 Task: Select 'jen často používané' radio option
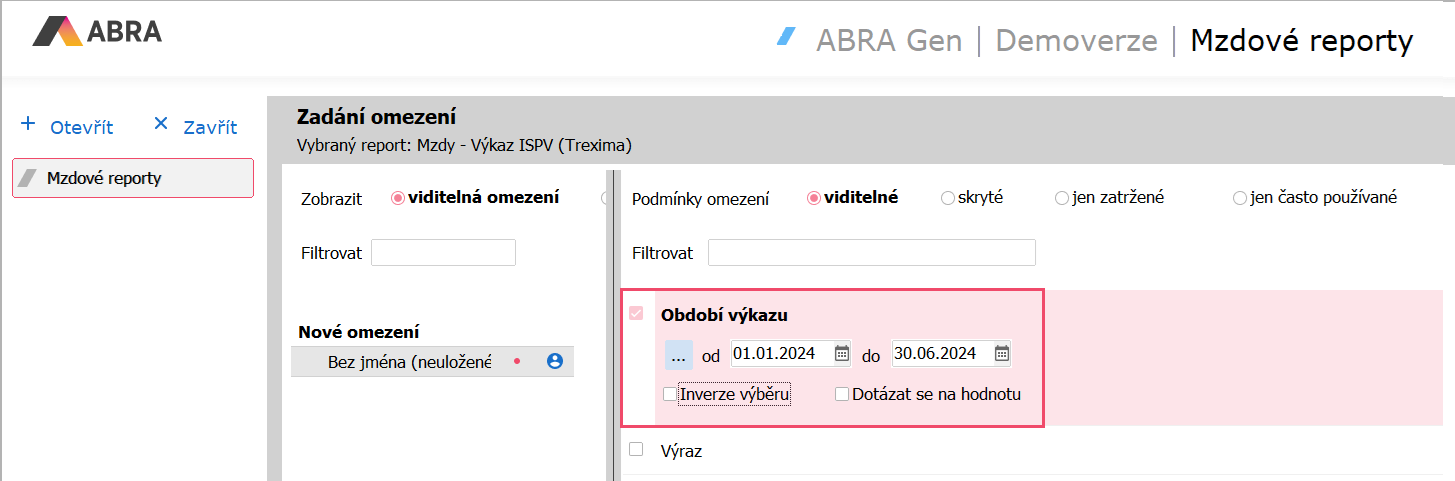pos(1240,198)
